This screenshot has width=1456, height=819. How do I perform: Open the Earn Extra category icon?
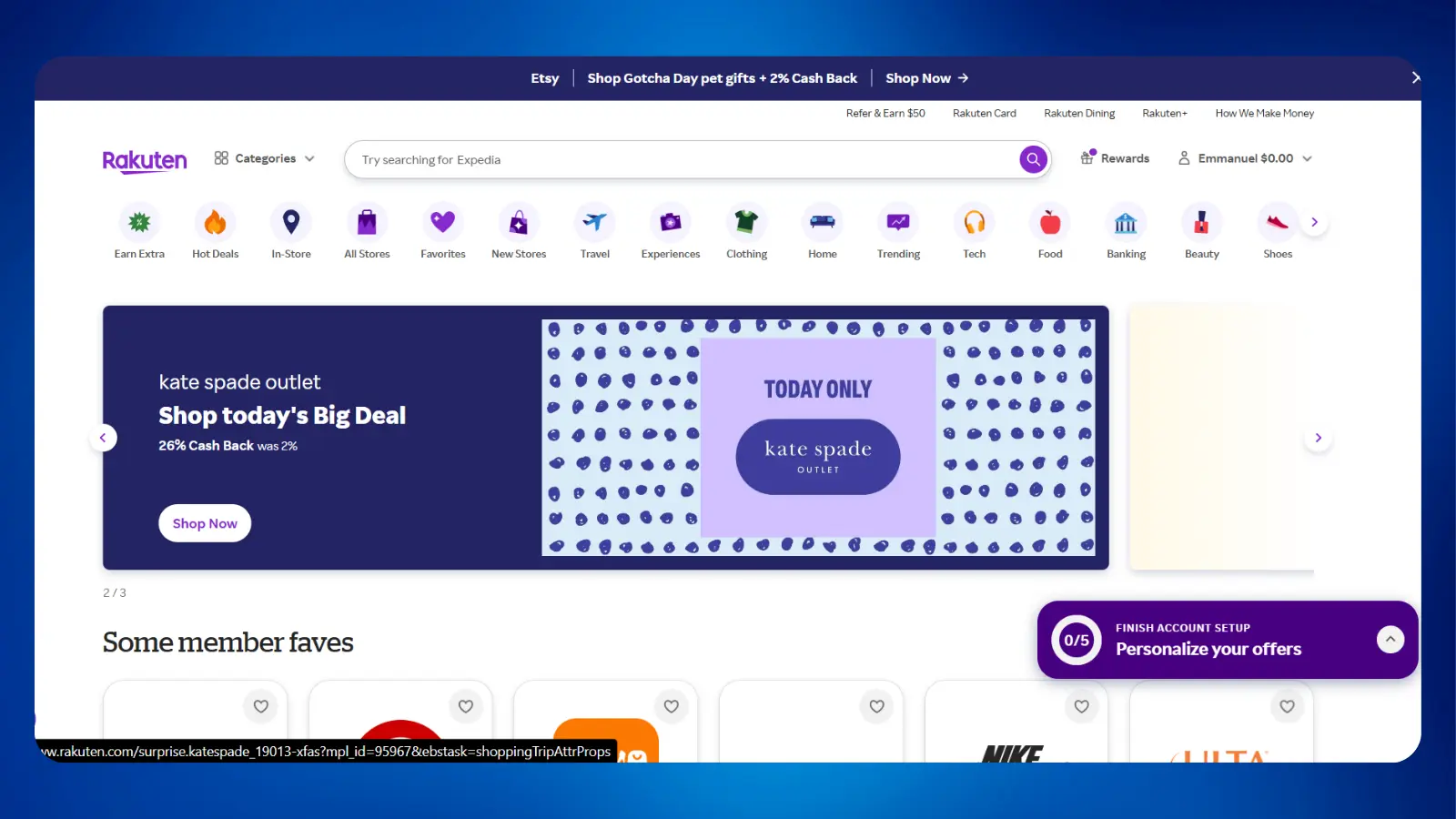point(139,222)
